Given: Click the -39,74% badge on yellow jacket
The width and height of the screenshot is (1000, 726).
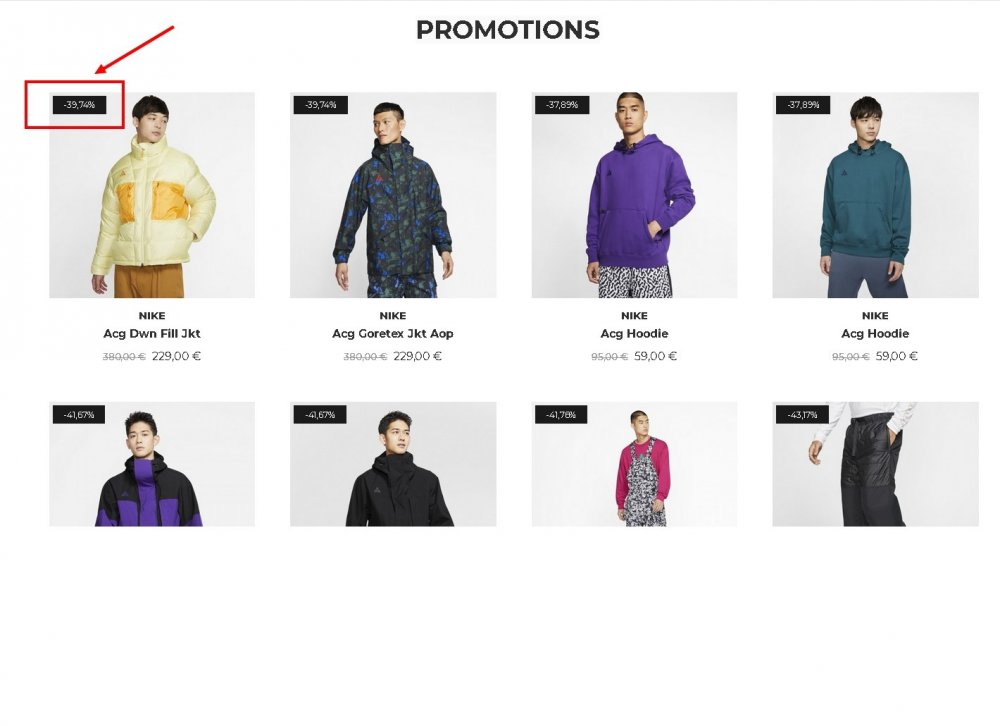Looking at the screenshot, I should pos(79,105).
